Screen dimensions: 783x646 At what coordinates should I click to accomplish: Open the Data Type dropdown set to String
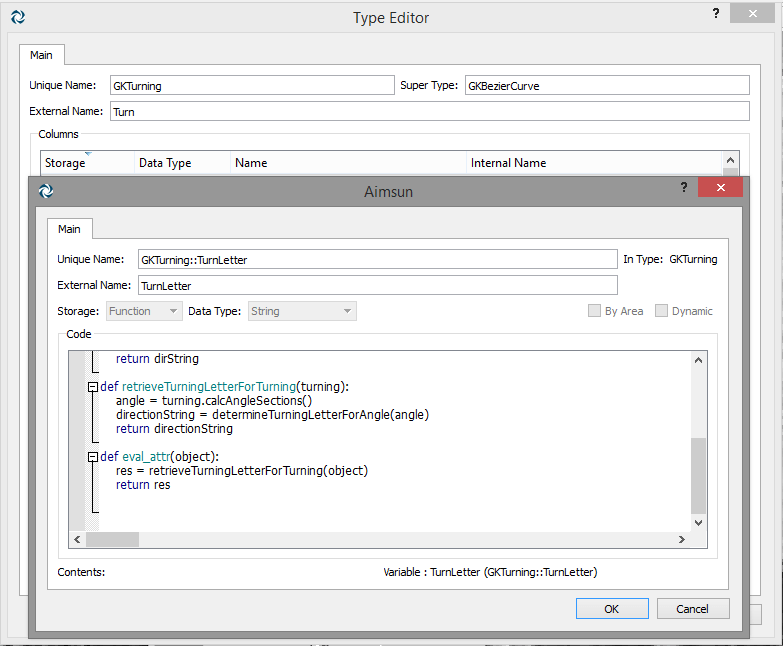click(x=302, y=311)
